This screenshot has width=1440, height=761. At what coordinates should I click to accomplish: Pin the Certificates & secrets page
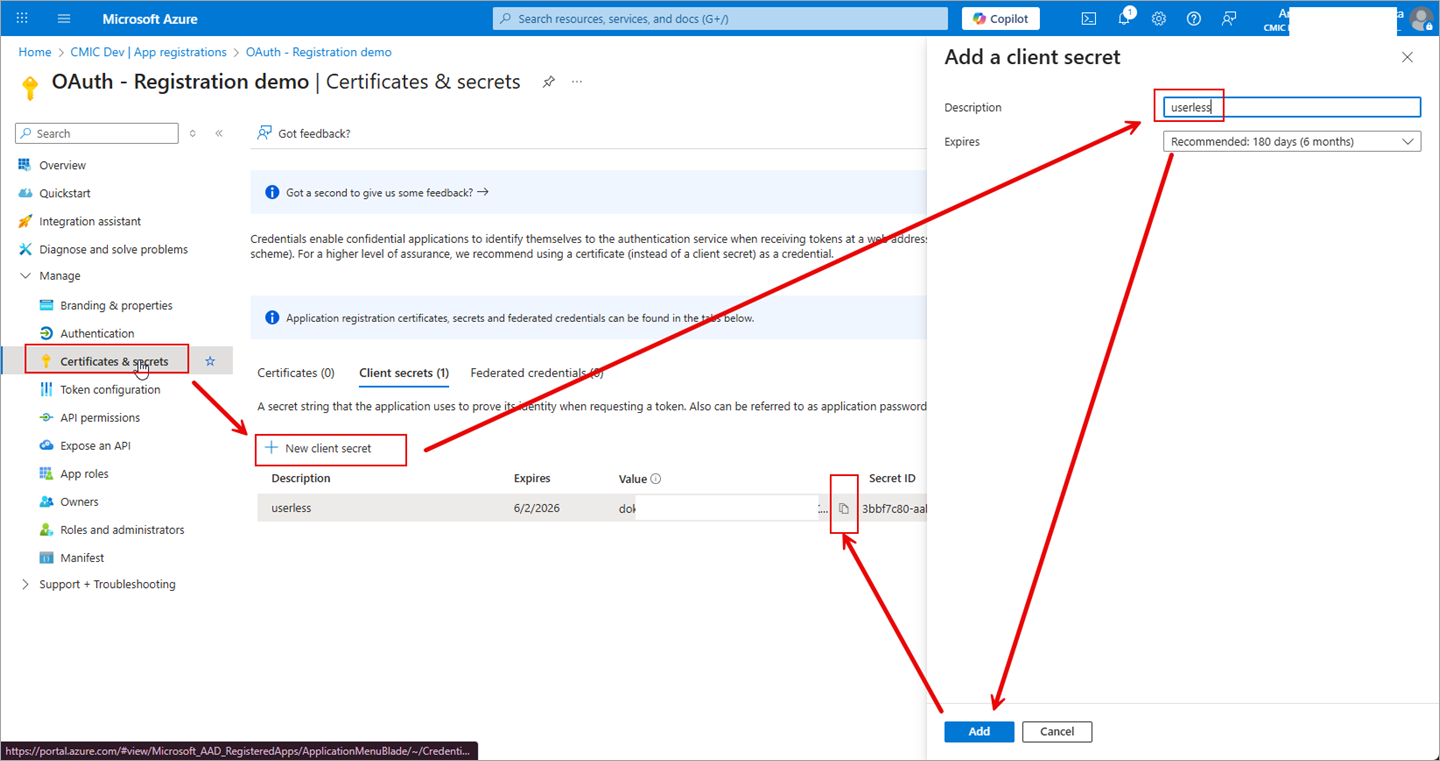pyautogui.click(x=548, y=82)
